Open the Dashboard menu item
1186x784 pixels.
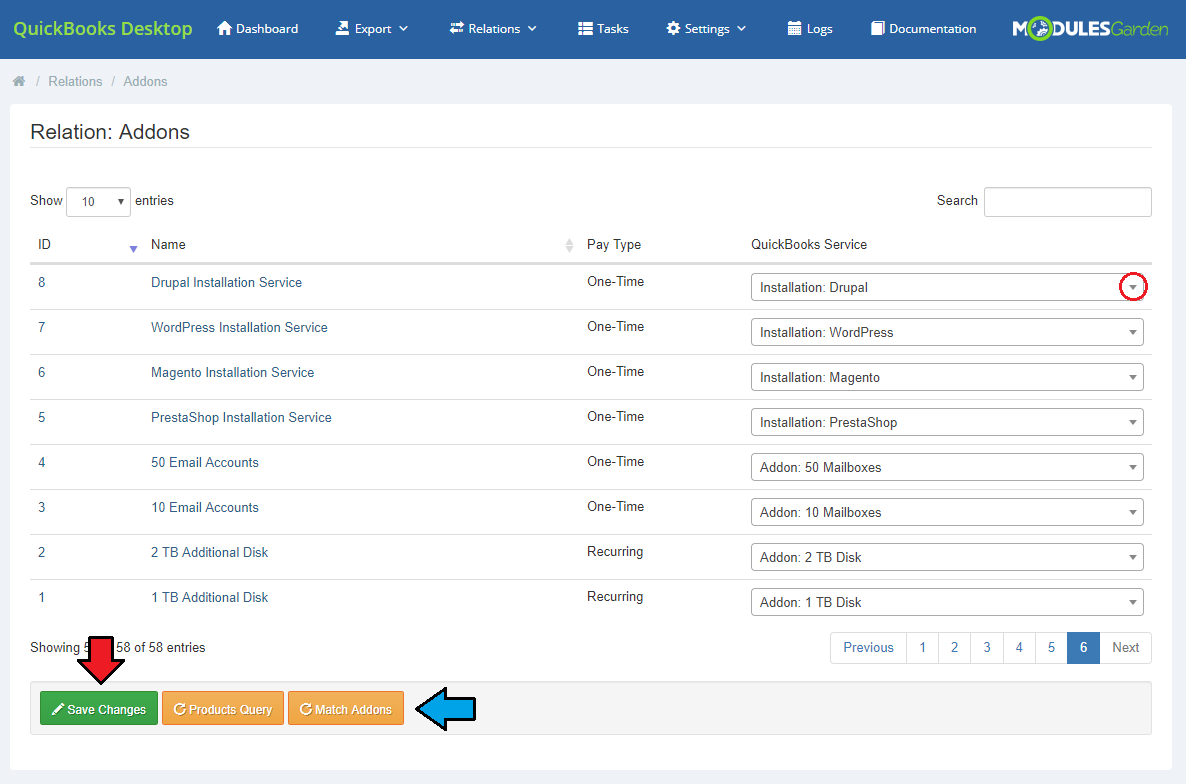coord(257,29)
